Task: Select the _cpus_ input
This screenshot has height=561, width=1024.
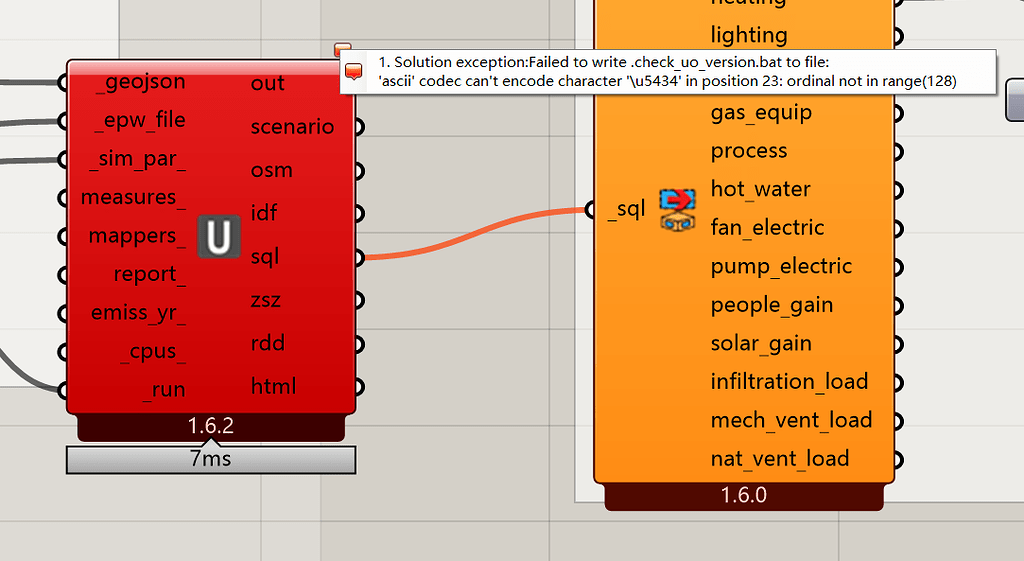Action: pos(153,351)
